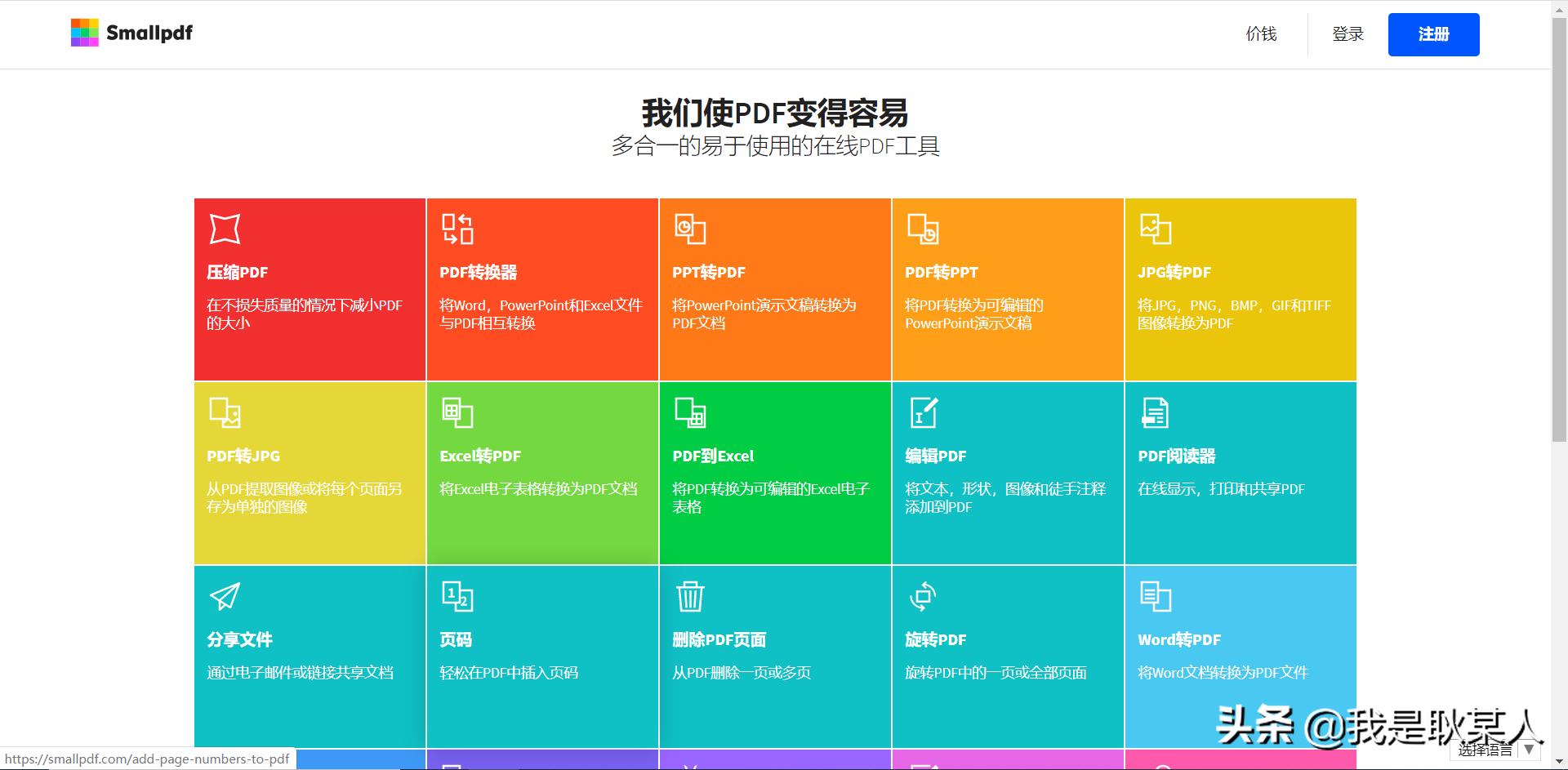Open the 页码 tile title

[x=456, y=640]
